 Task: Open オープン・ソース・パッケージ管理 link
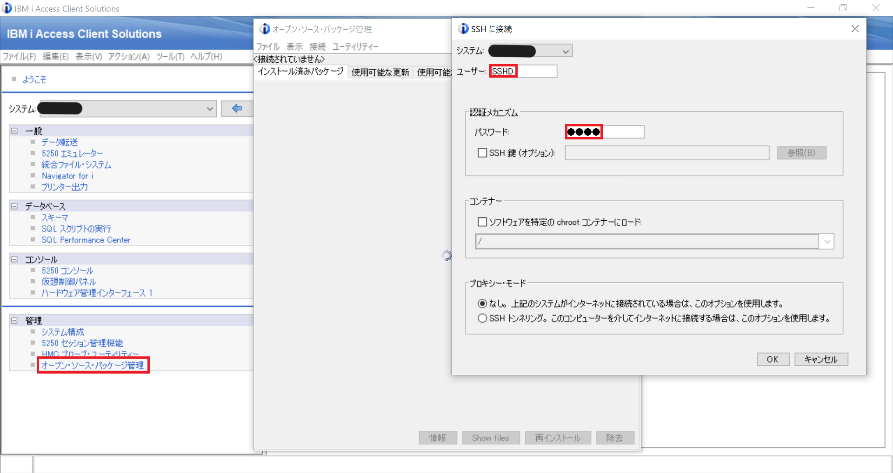(93, 365)
